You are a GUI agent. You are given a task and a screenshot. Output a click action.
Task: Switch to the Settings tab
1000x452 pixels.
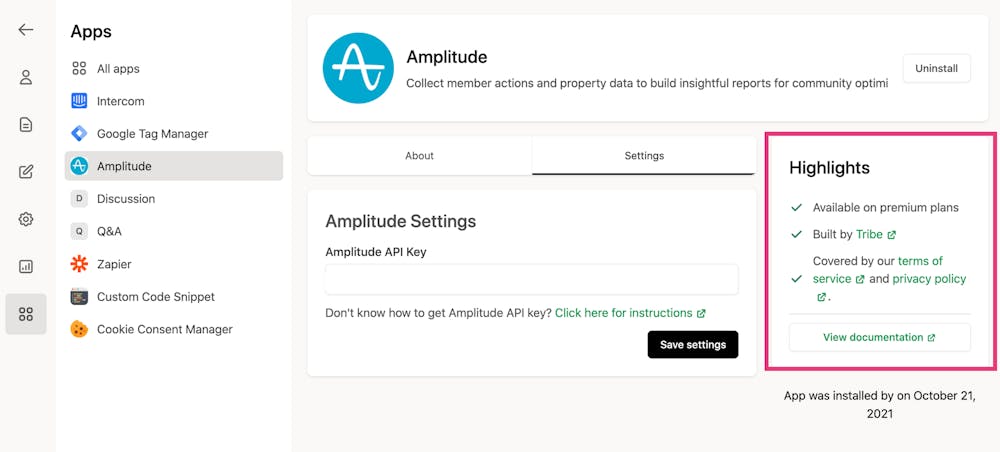644,156
